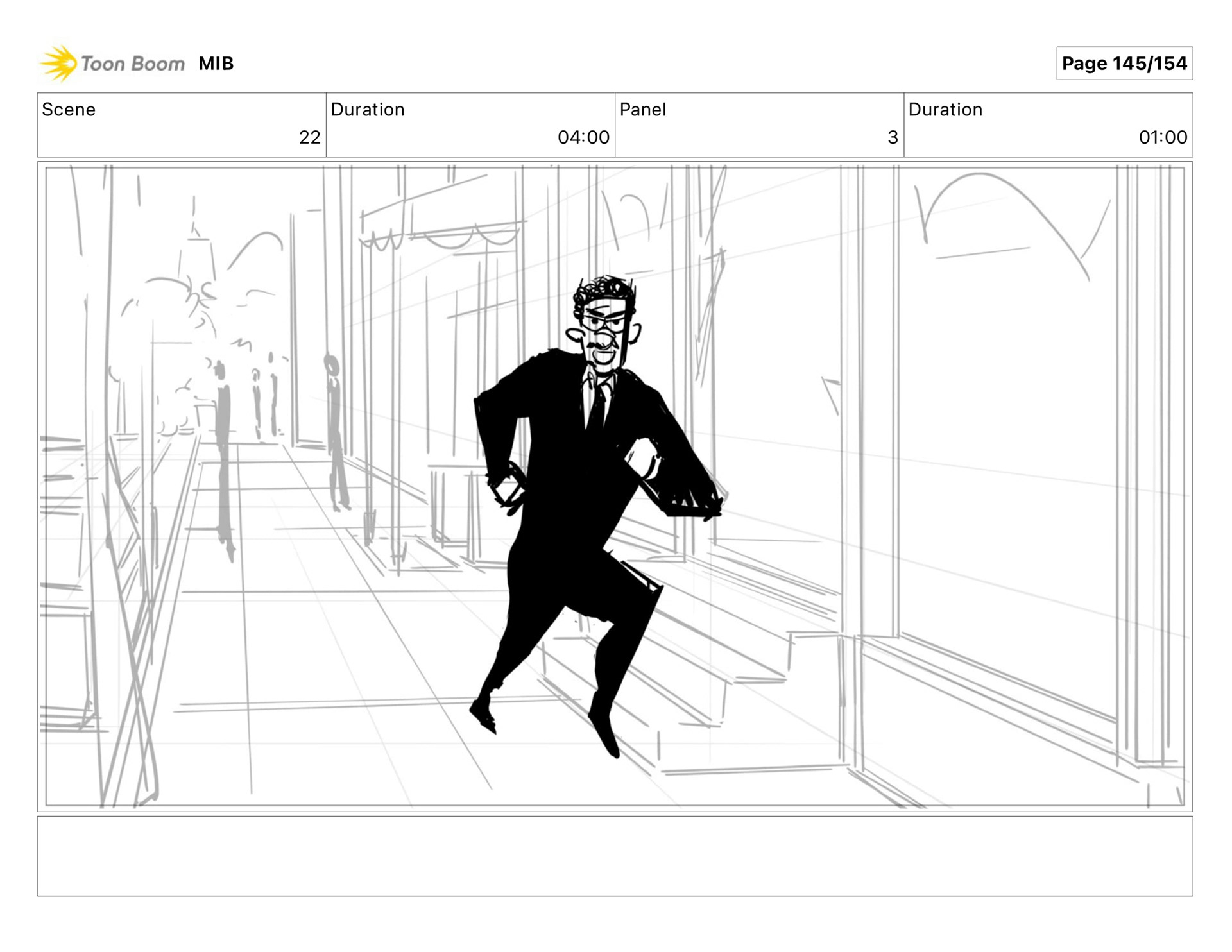Click the Page 145/154 indicator box
1232x952 pixels.
1124,64
